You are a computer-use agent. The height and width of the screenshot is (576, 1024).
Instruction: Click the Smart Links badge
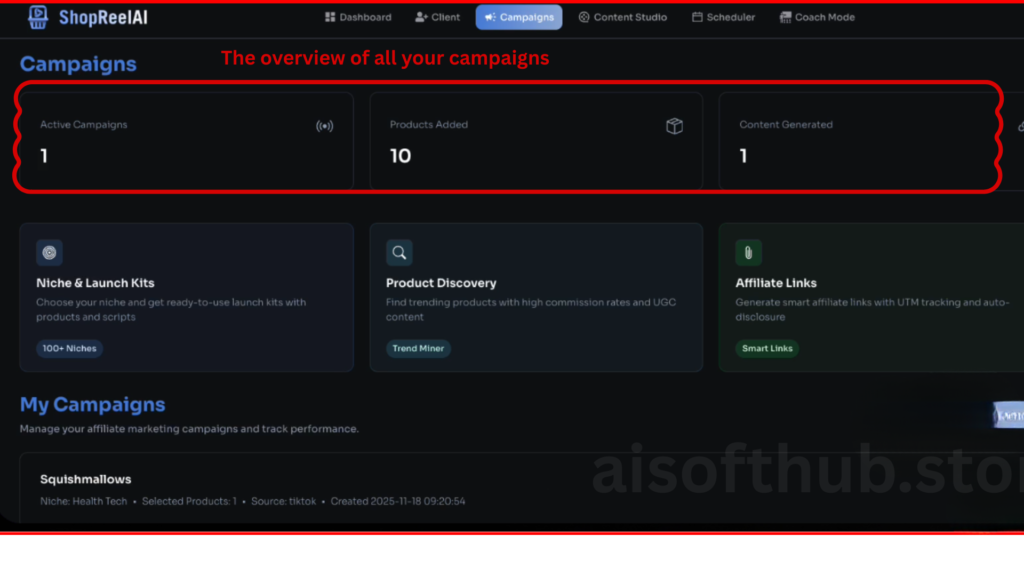[x=767, y=349]
